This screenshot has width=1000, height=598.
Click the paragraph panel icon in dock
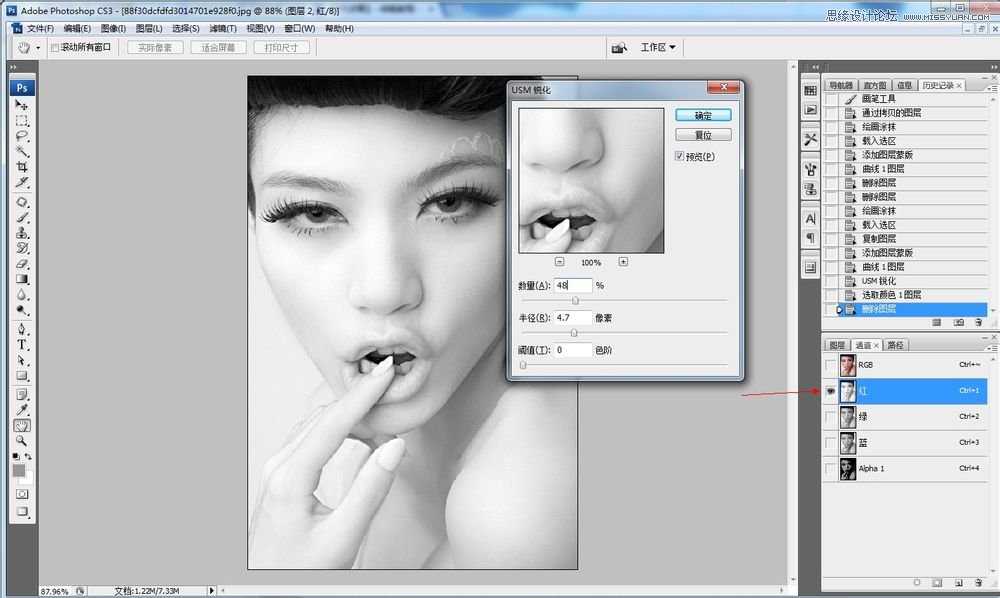pyautogui.click(x=811, y=238)
